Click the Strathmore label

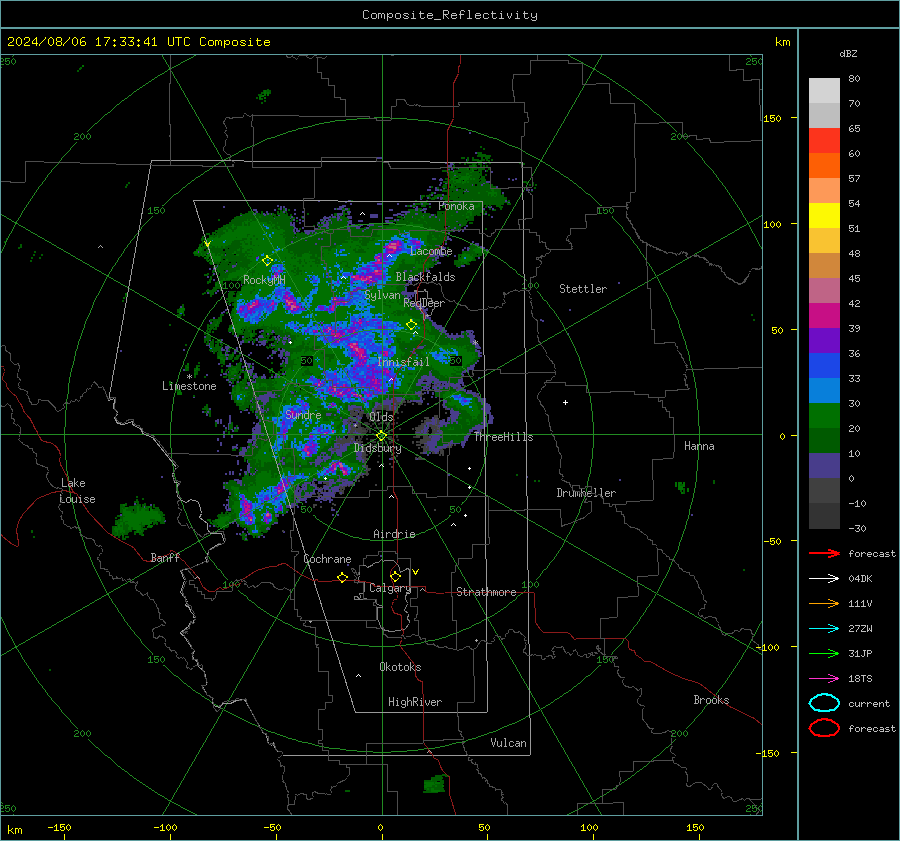click(487, 592)
